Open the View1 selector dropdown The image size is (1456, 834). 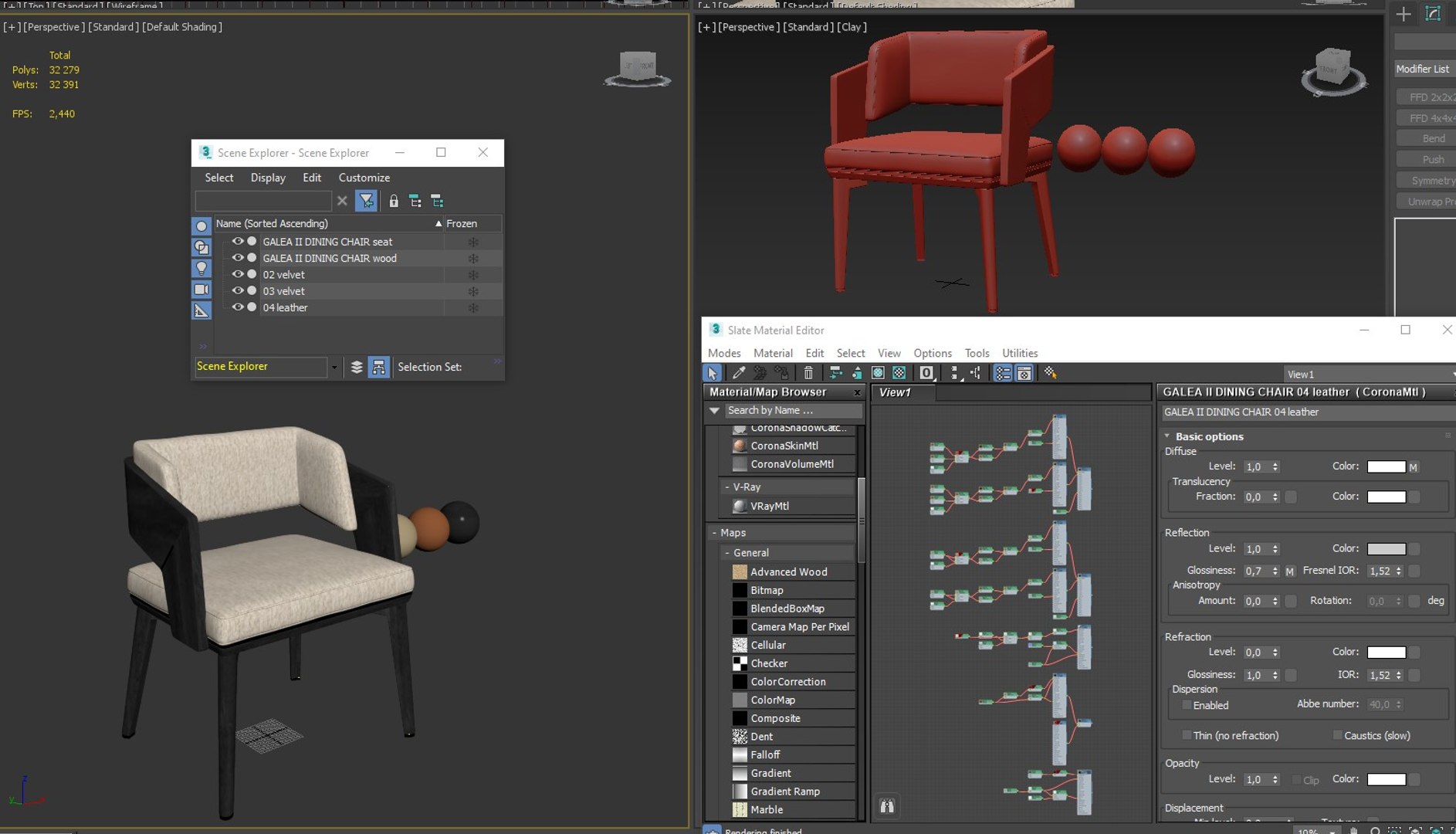pyautogui.click(x=1370, y=374)
